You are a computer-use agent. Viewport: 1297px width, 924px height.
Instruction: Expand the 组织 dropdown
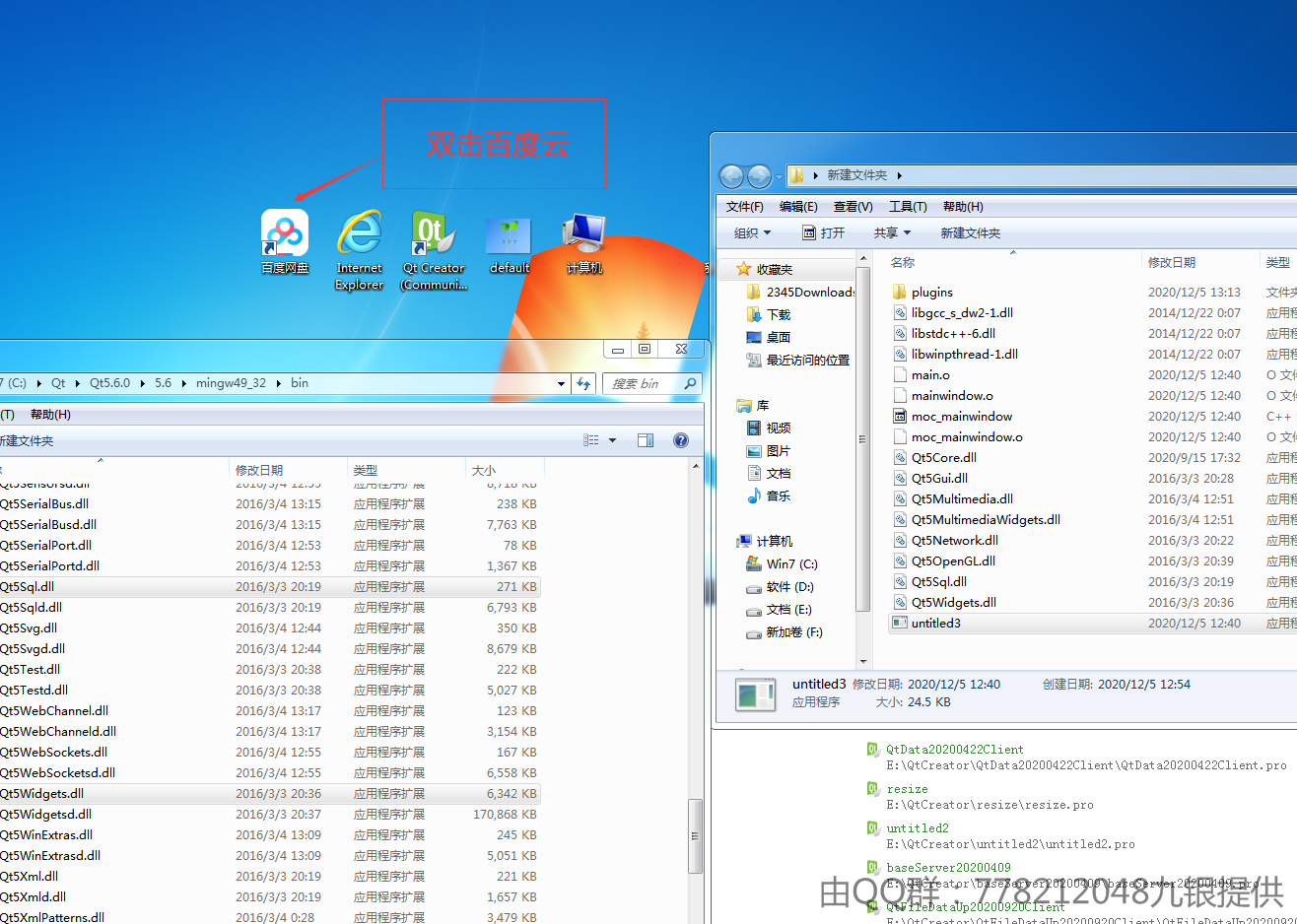tap(752, 233)
